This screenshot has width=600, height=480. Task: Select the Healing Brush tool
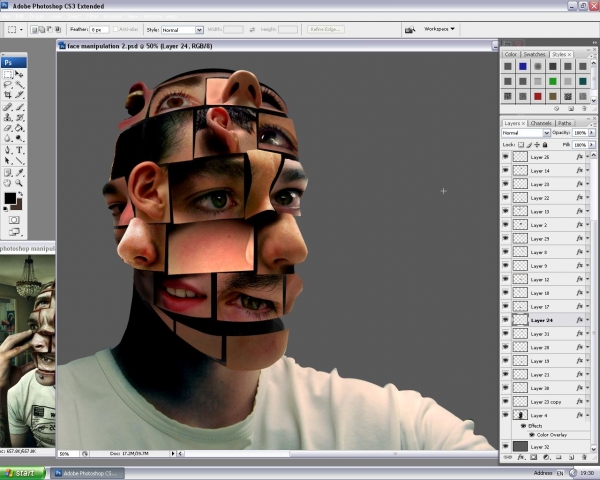pos(8,107)
